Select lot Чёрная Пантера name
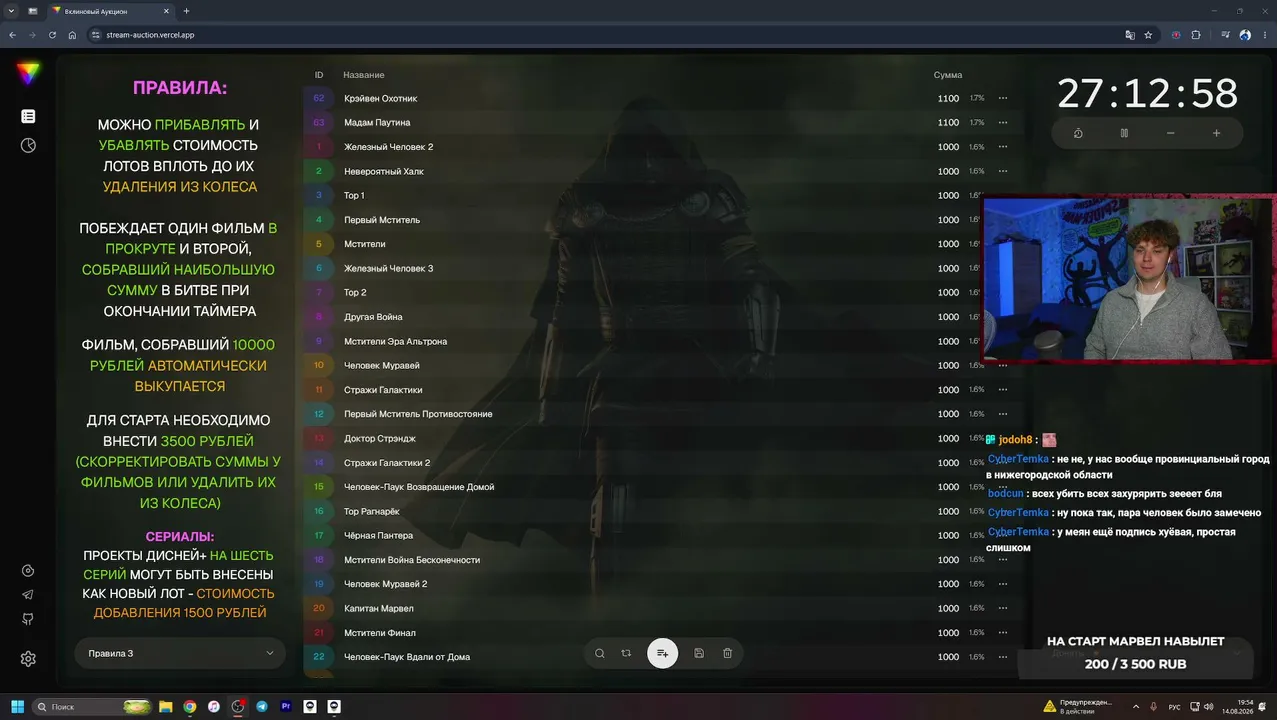Screen dimensions: 1277x720 tap(379, 536)
